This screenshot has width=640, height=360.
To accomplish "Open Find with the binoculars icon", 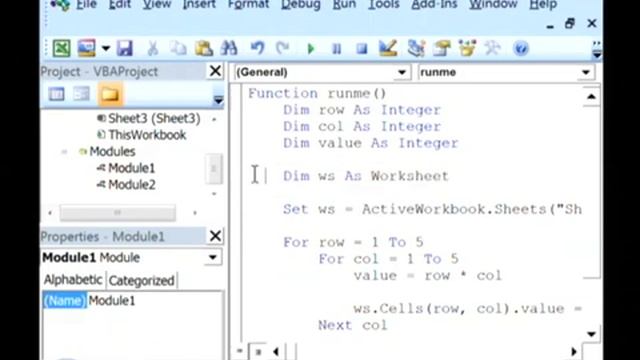I will (x=229, y=49).
